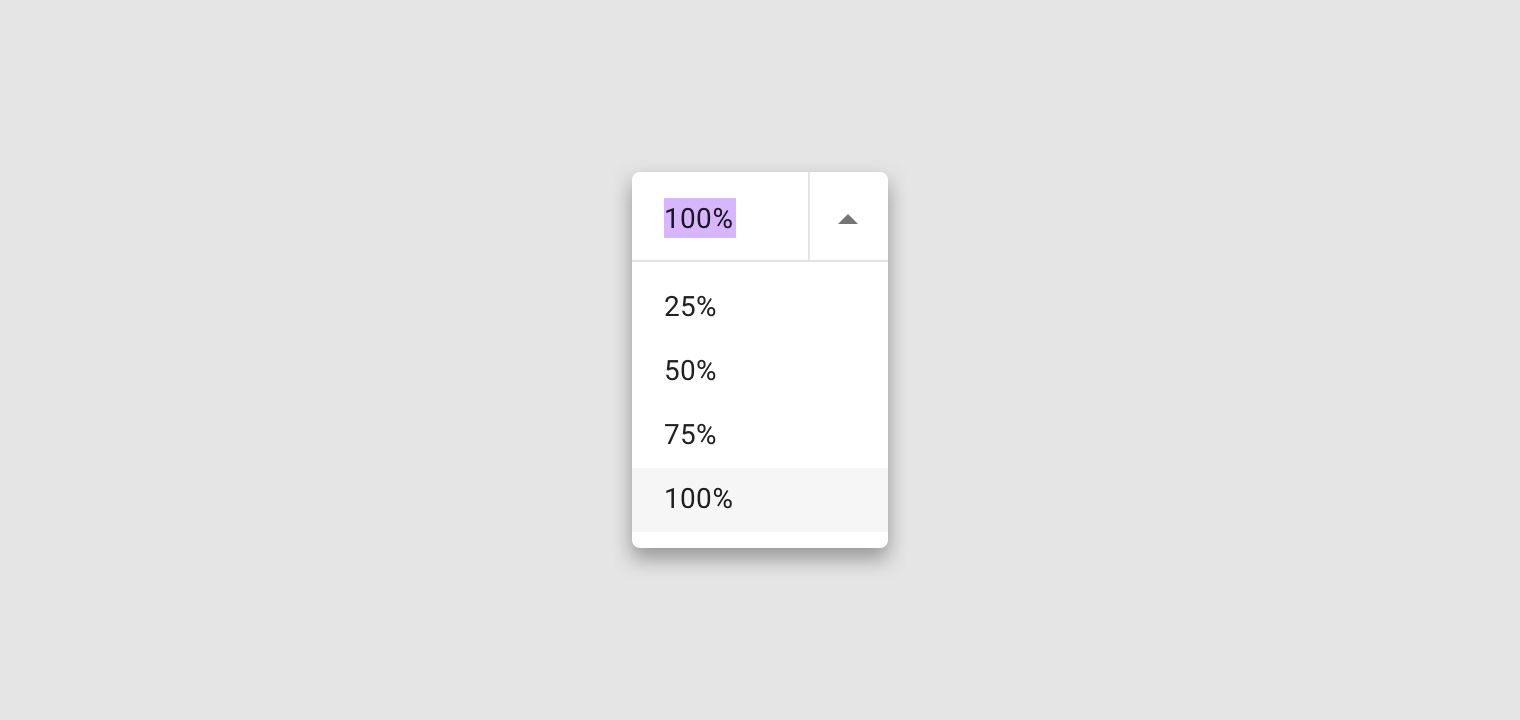This screenshot has height=720, width=1520.
Task: Choose the second entry, 50%
Action: pos(760,372)
